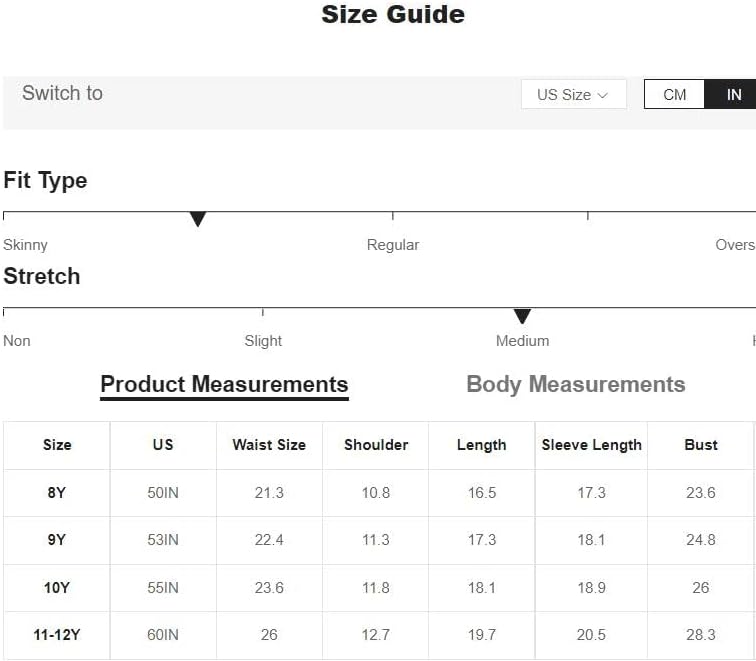
Task: Click the Waist Size column header
Action: coord(269,445)
